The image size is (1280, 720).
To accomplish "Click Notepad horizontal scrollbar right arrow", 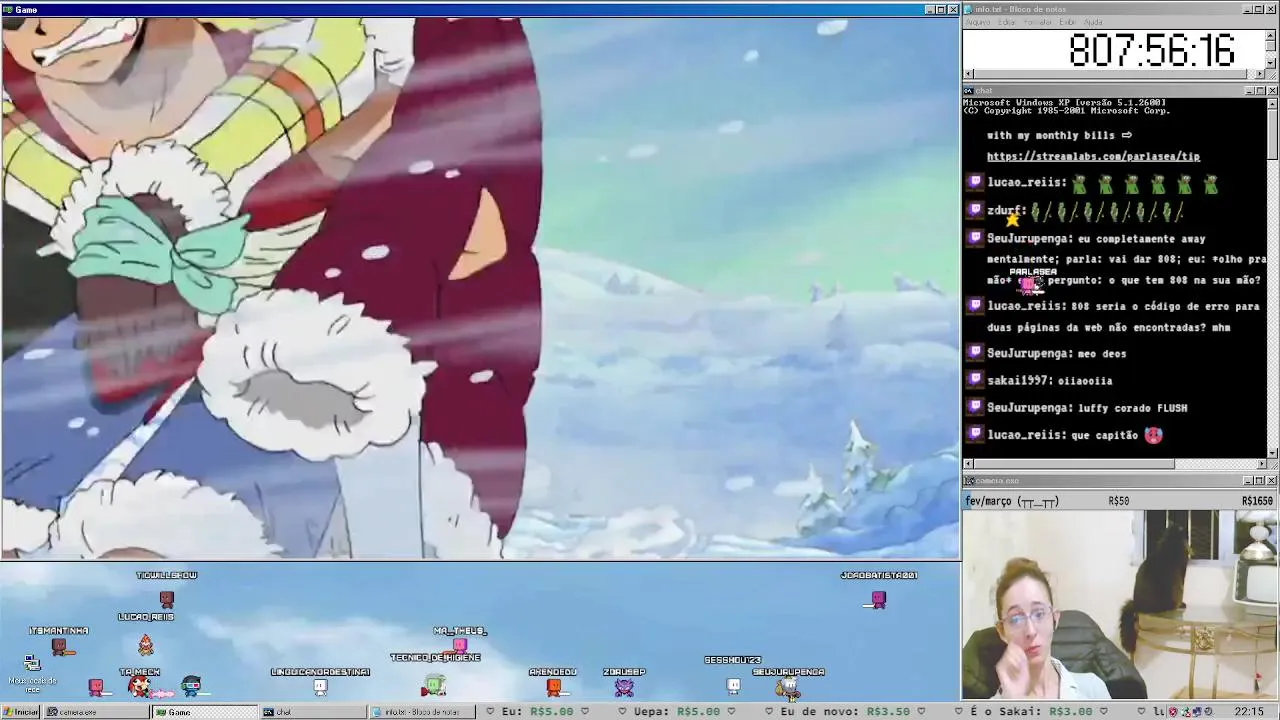I will 1261,74.
